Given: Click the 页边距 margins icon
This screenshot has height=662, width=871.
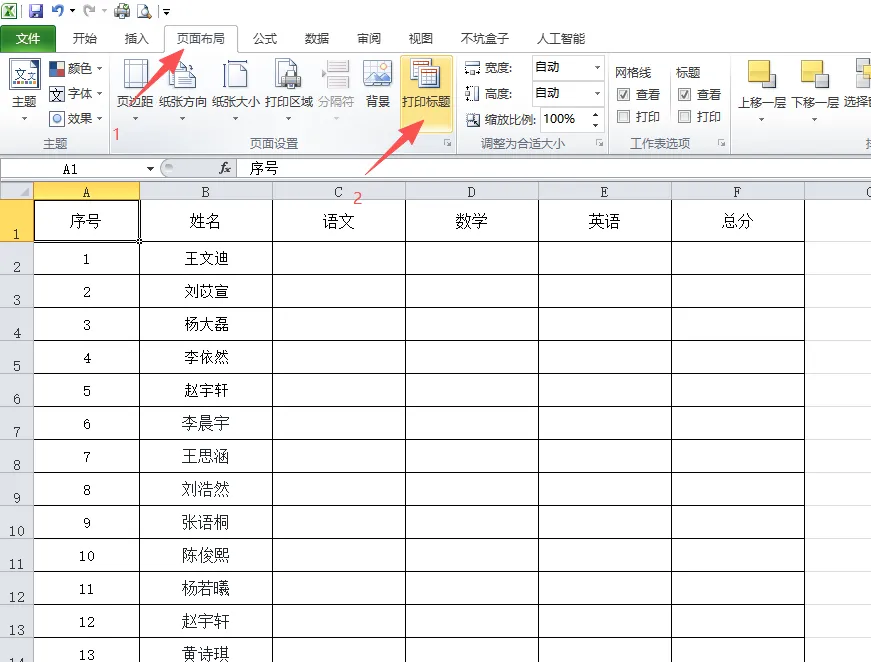Looking at the screenshot, I should coord(135,76).
